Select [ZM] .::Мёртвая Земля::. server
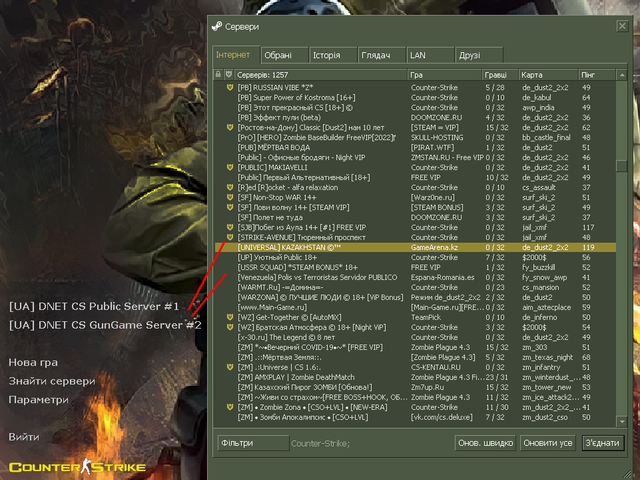Screen dimensions: 640x480 [x=415, y=357]
